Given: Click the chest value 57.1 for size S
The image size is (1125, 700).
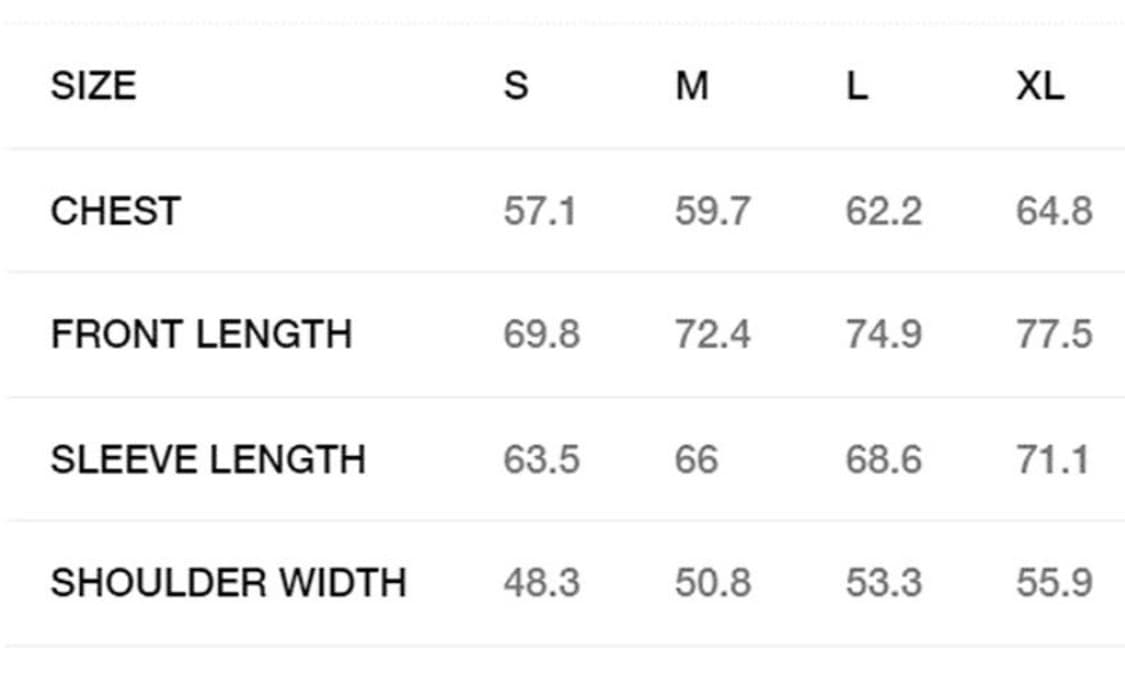Looking at the screenshot, I should [540, 212].
